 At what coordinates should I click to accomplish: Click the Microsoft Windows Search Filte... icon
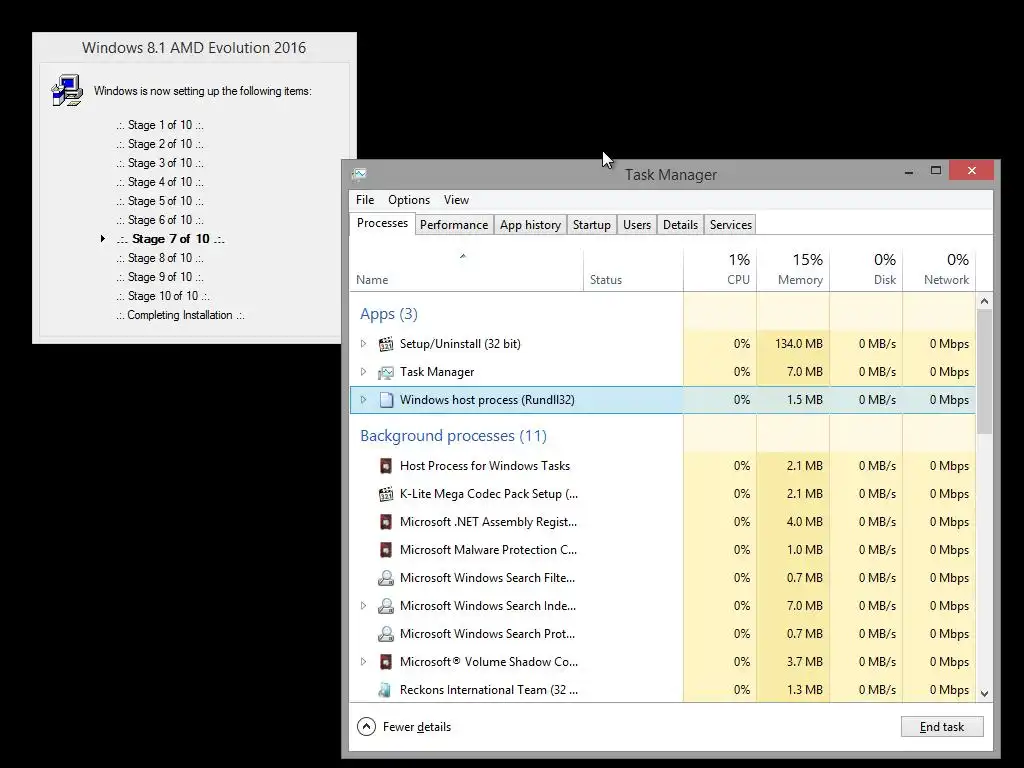click(x=386, y=578)
